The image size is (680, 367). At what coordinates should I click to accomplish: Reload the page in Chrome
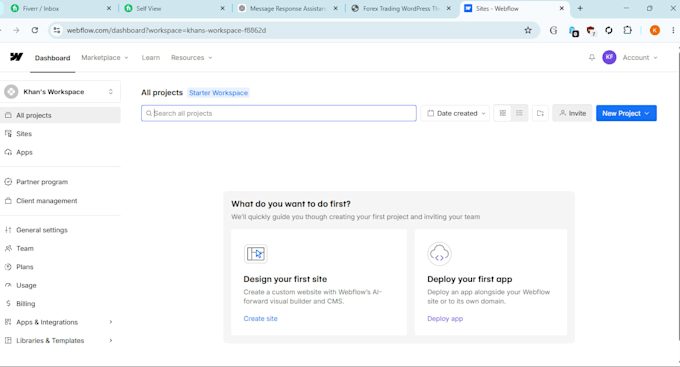(35, 30)
